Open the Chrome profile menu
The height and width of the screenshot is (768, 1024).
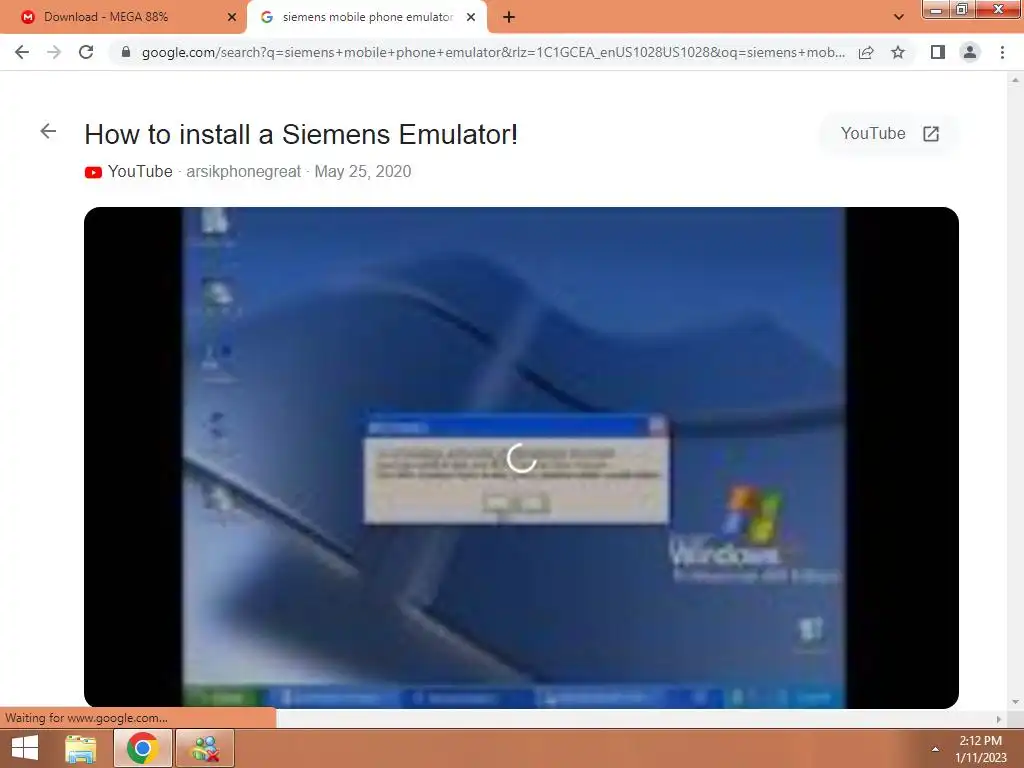970,52
